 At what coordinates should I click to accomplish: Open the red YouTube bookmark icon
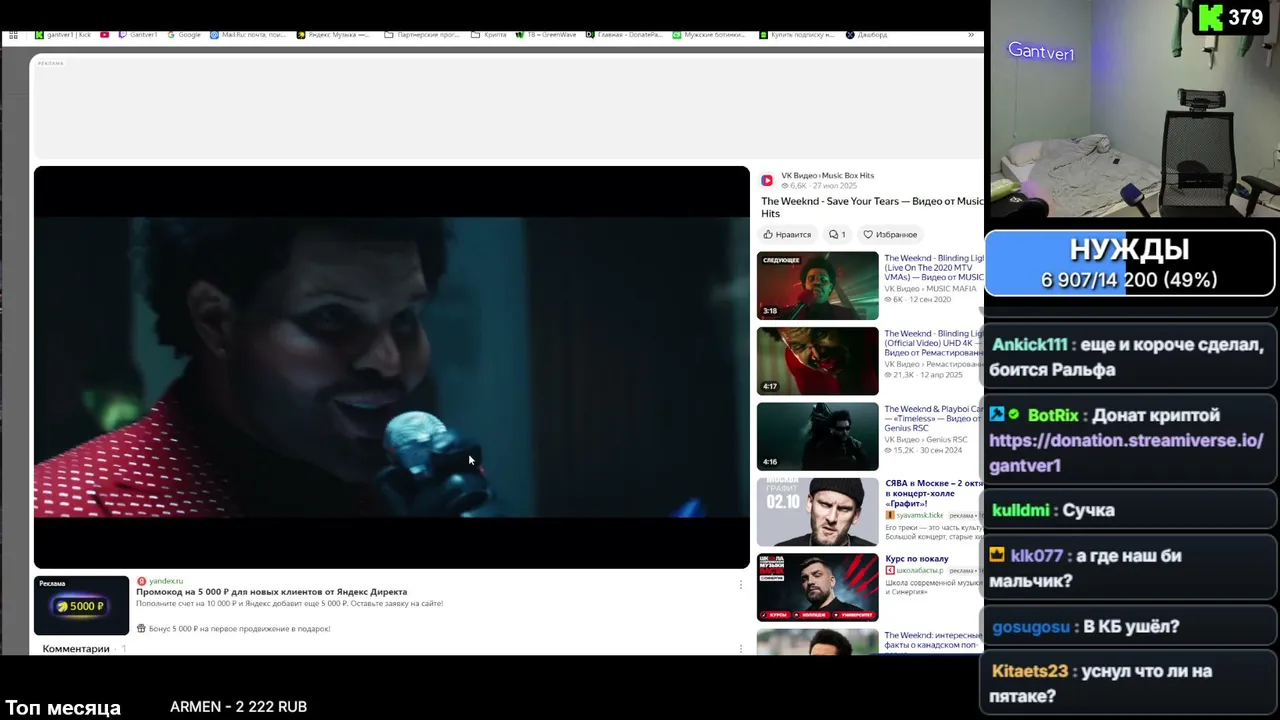coord(104,35)
